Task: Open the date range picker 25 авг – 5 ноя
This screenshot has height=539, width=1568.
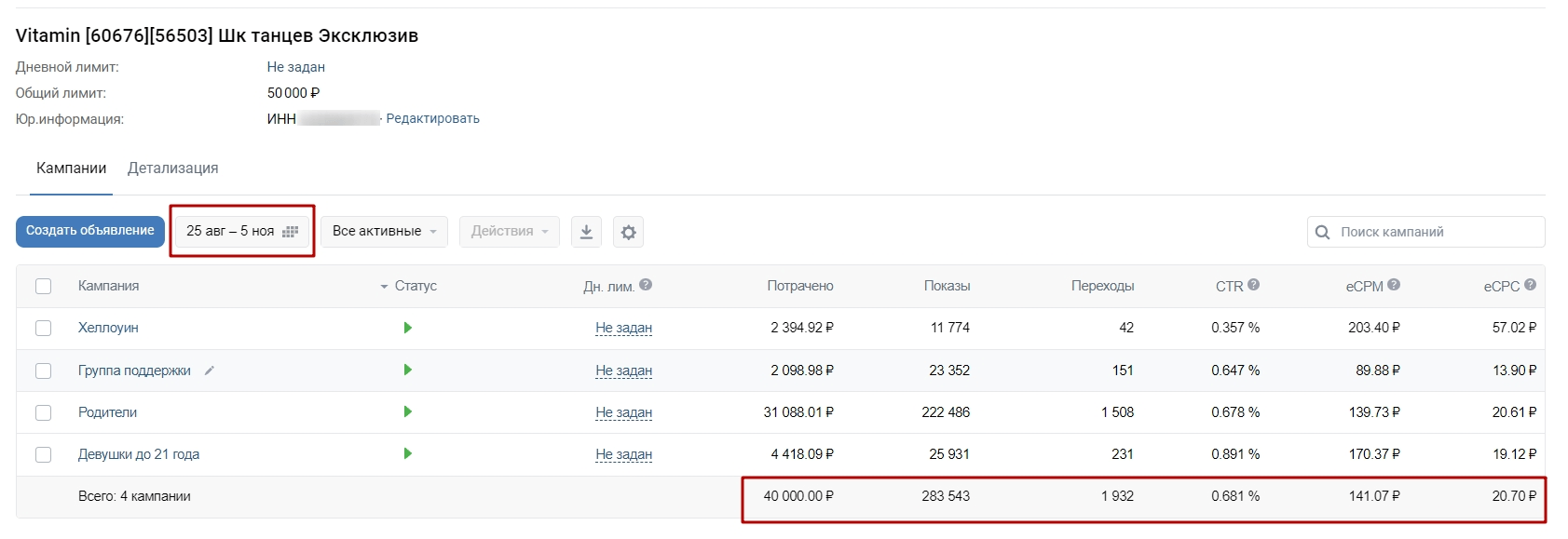Action: [242, 231]
